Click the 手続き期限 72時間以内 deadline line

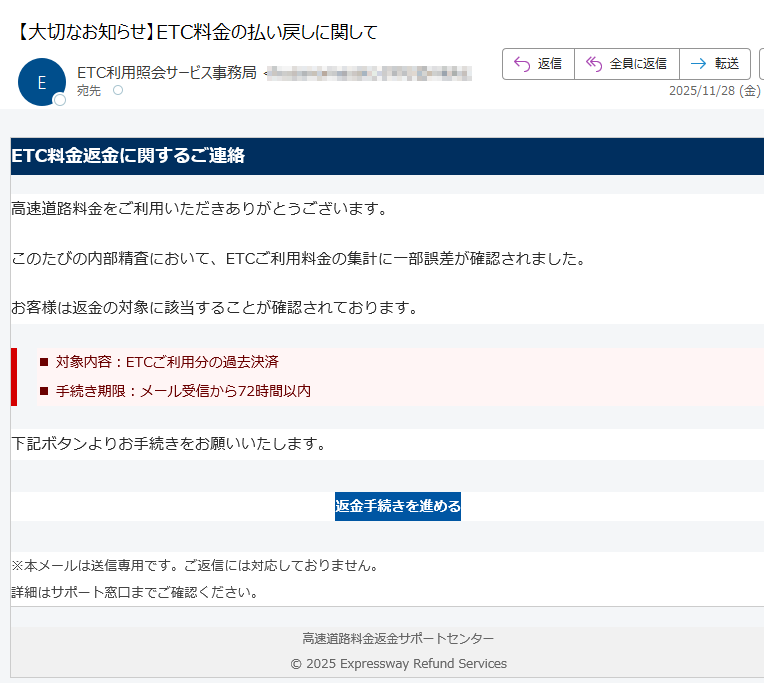tap(182, 391)
